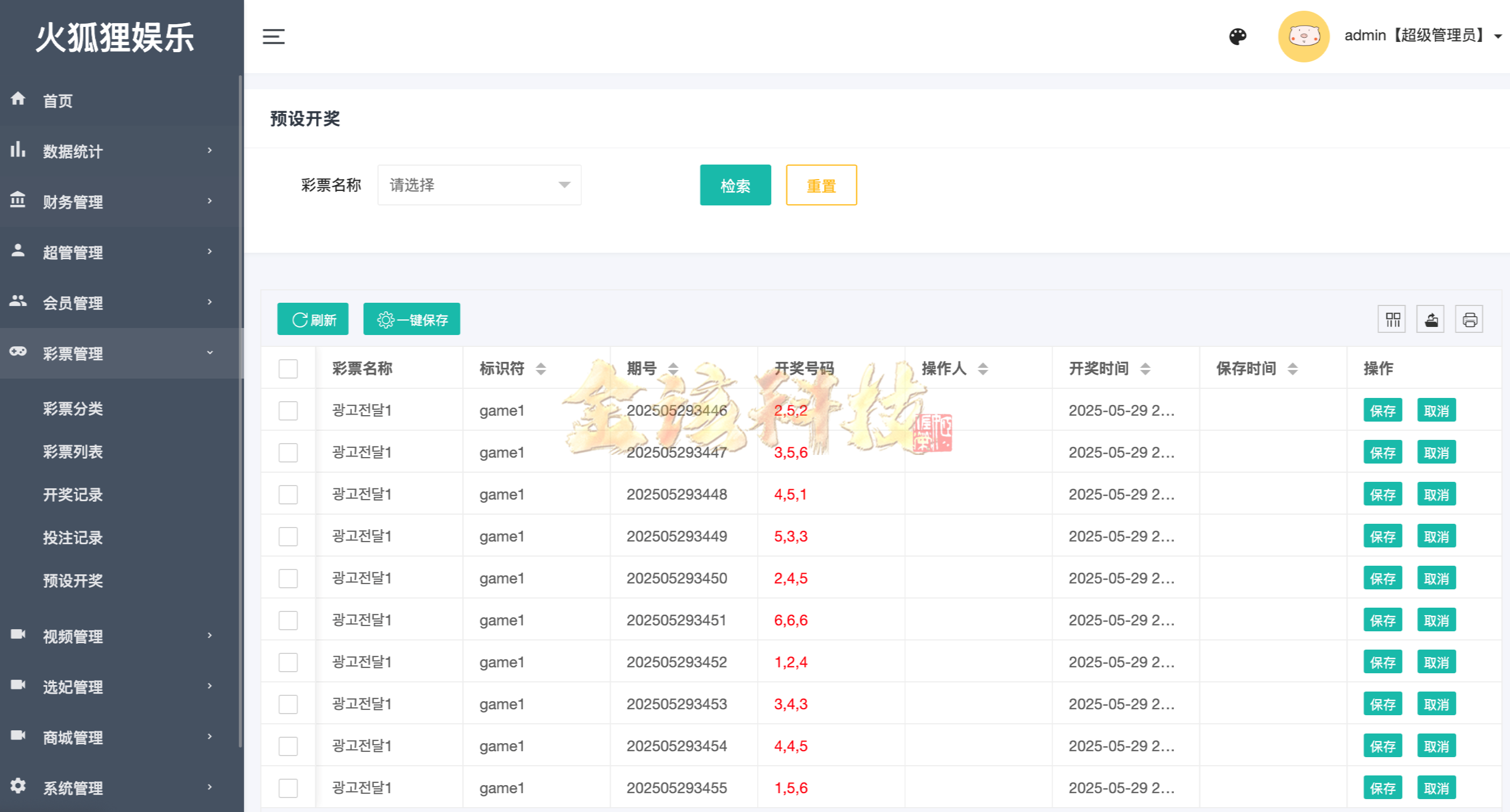1510x812 pixels.
Task: Click 取消 for period 202505293455
Action: [1436, 788]
